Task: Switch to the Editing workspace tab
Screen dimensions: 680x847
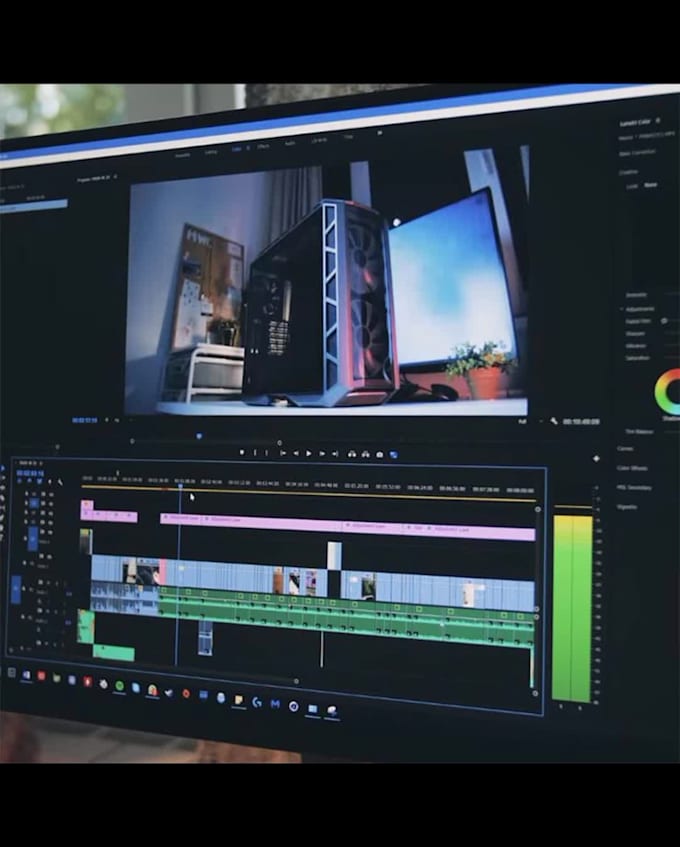Action: pos(211,152)
